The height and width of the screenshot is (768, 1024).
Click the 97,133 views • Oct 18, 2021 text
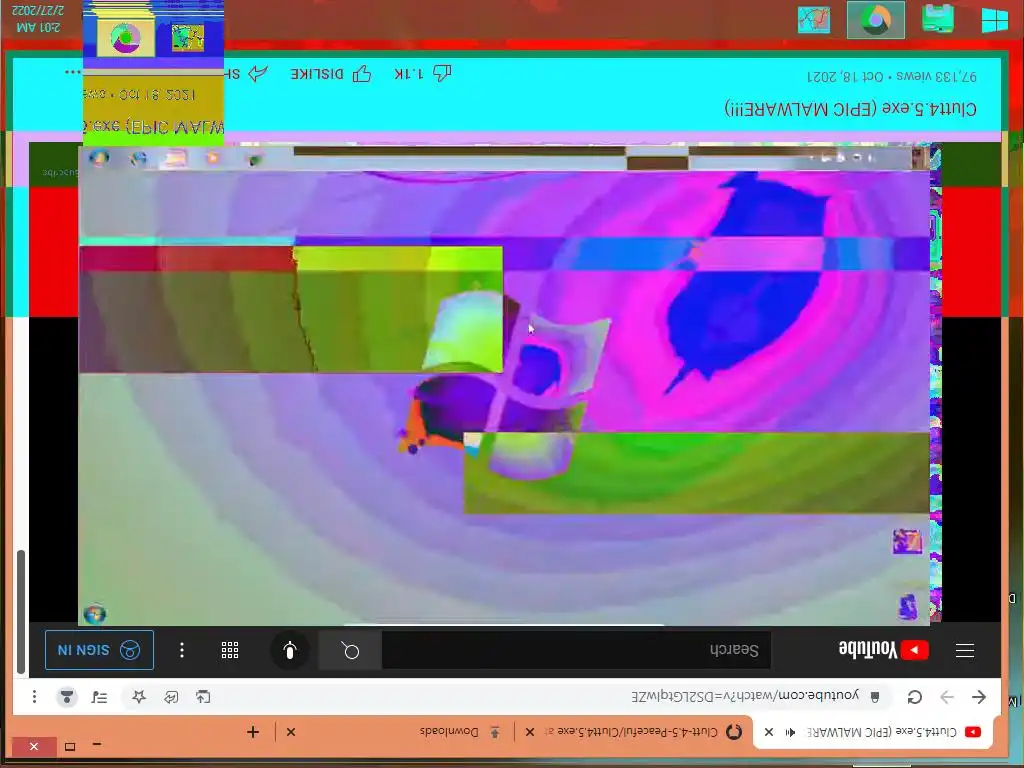(892, 76)
